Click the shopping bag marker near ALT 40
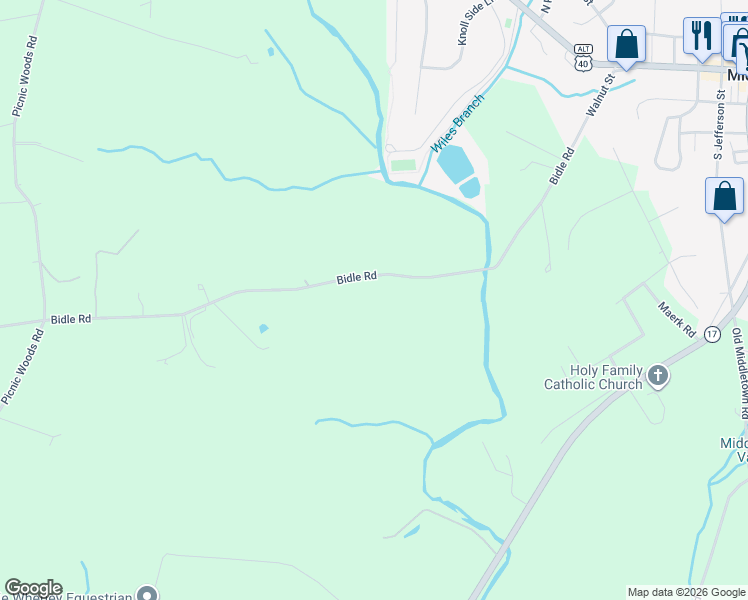The image size is (748, 600). pyautogui.click(x=626, y=47)
